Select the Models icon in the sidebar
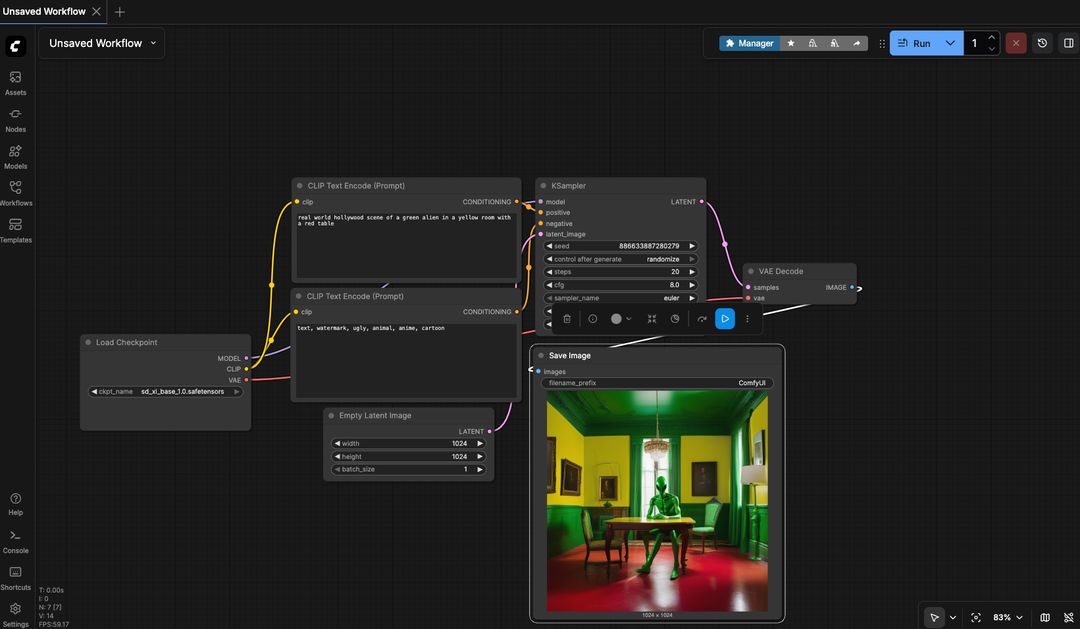Viewport: 1080px width, 629px height. 15,156
